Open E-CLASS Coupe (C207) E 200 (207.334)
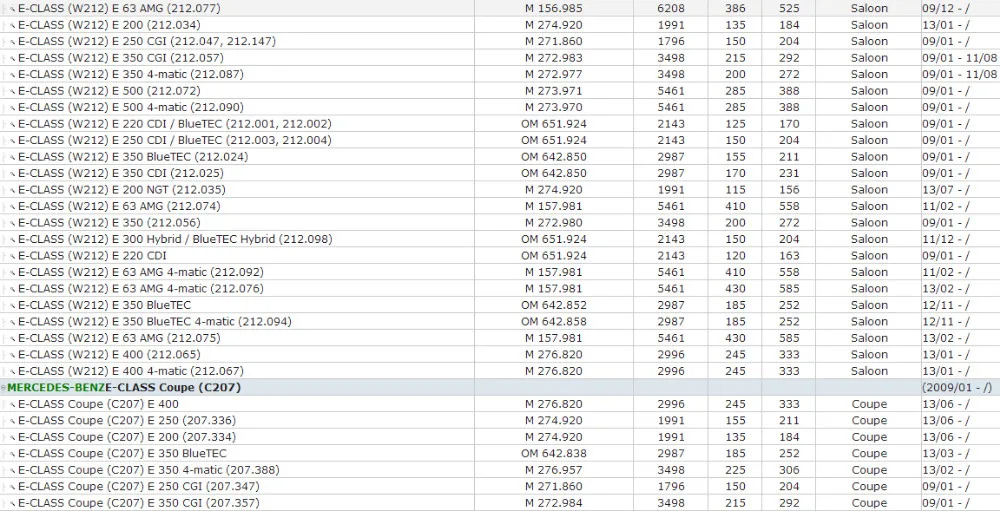1000x511 pixels. (x=127, y=437)
